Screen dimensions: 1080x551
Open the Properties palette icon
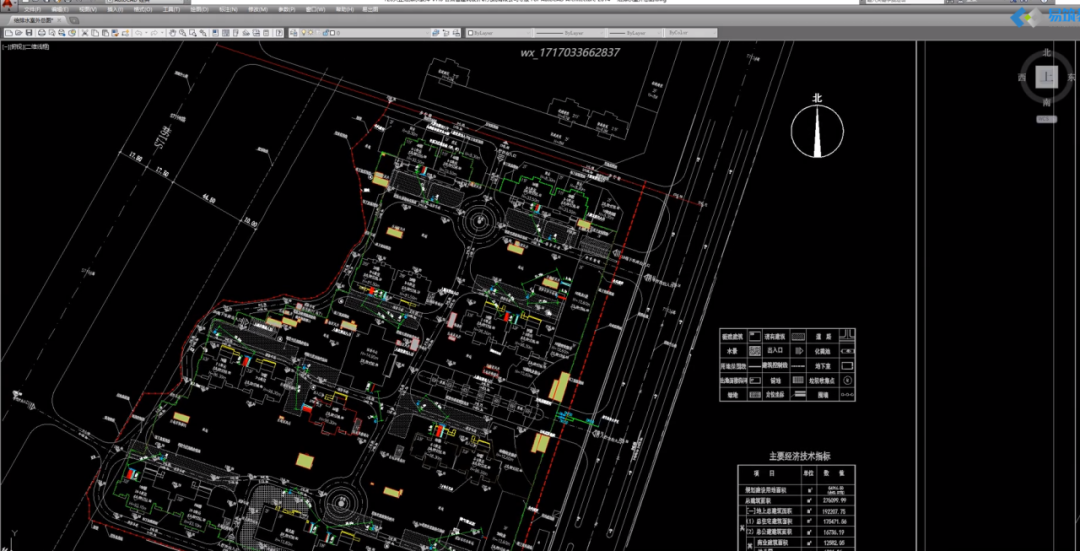click(215, 33)
